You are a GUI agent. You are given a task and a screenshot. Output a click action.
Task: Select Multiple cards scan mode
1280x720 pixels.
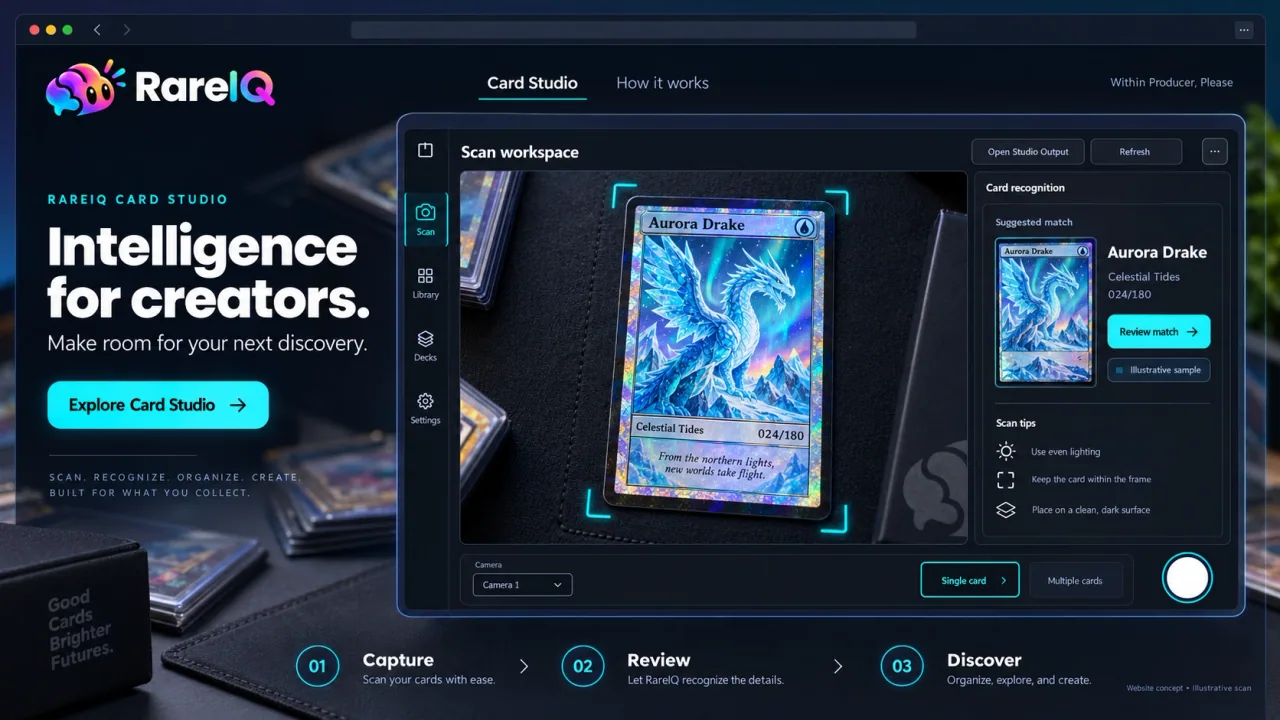pyautogui.click(x=1075, y=580)
